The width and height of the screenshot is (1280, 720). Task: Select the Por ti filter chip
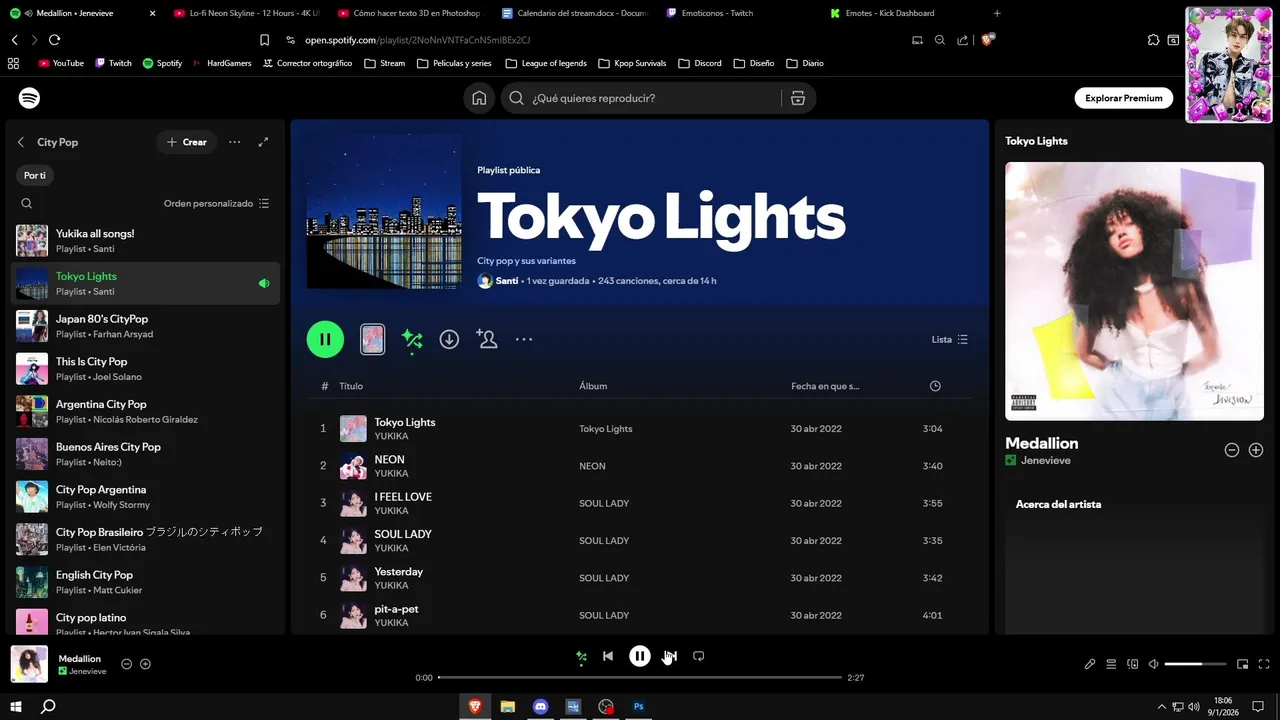click(35, 175)
